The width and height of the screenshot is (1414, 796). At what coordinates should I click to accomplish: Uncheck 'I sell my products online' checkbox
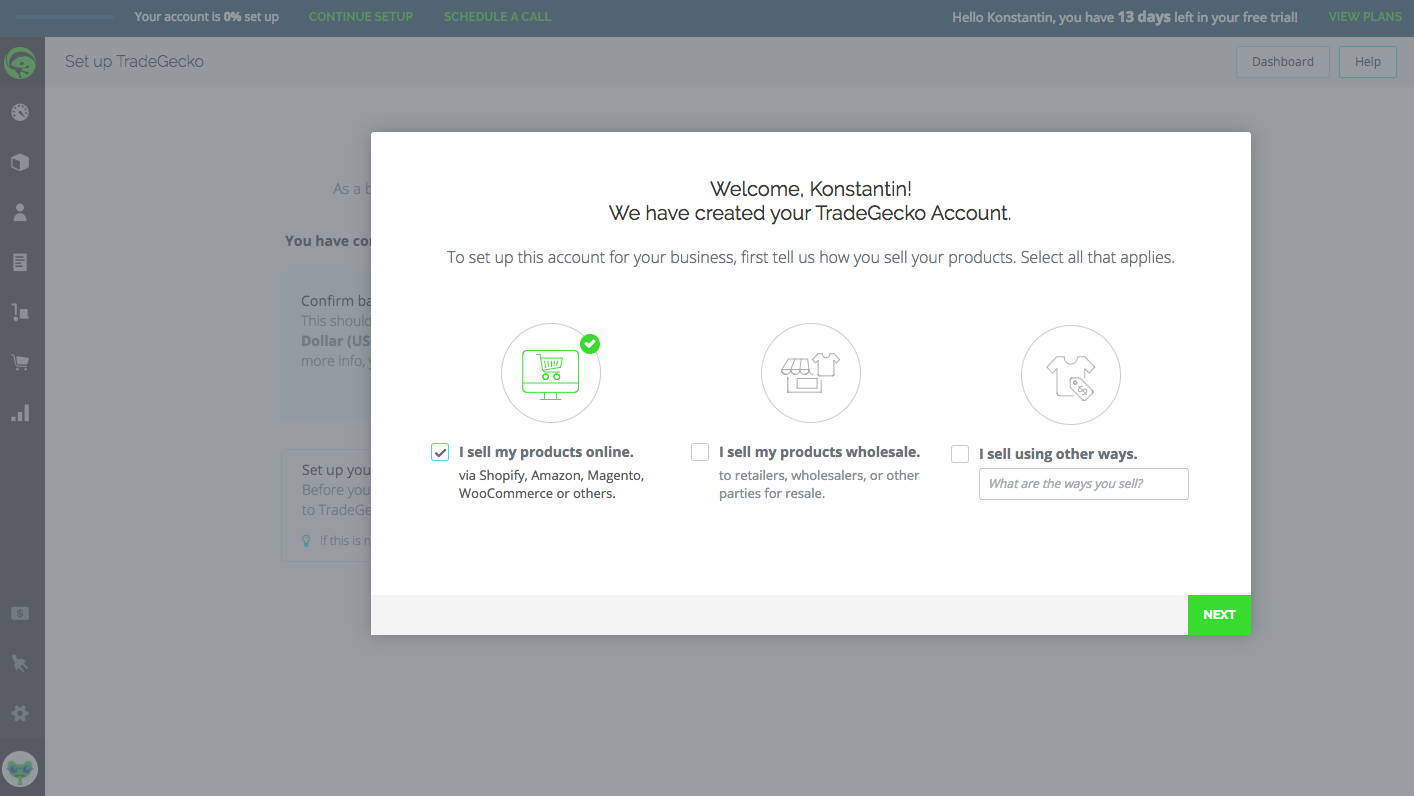click(440, 452)
